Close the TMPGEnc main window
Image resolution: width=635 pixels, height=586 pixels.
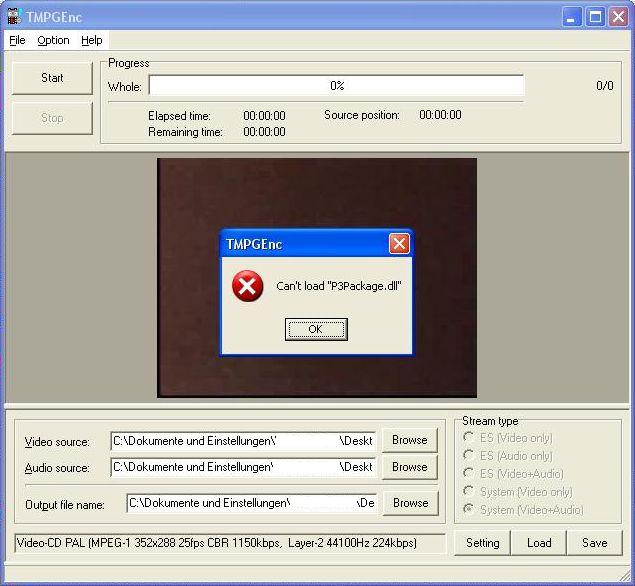(x=618, y=17)
